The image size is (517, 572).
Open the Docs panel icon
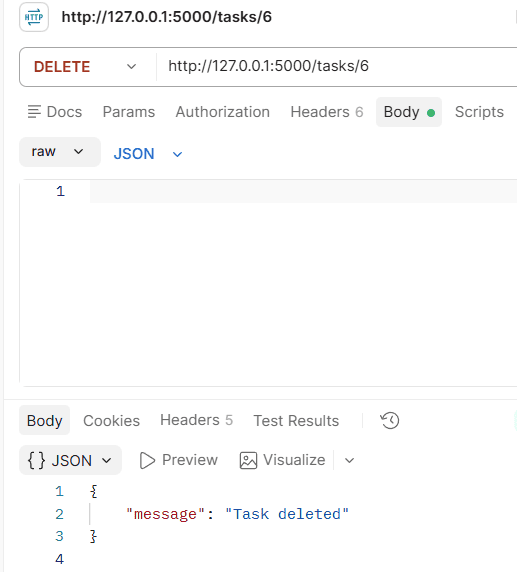pyautogui.click(x=34, y=112)
